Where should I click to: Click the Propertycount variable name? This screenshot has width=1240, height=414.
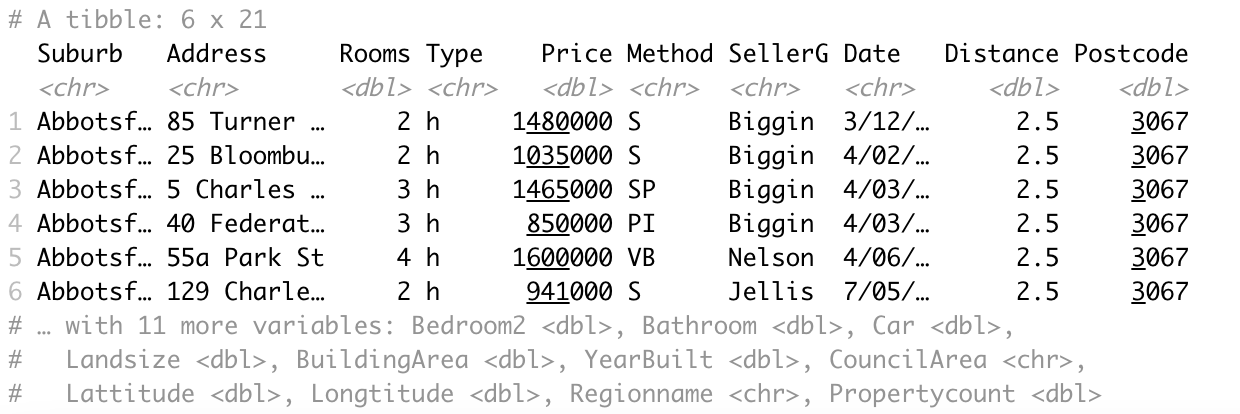pos(921,394)
